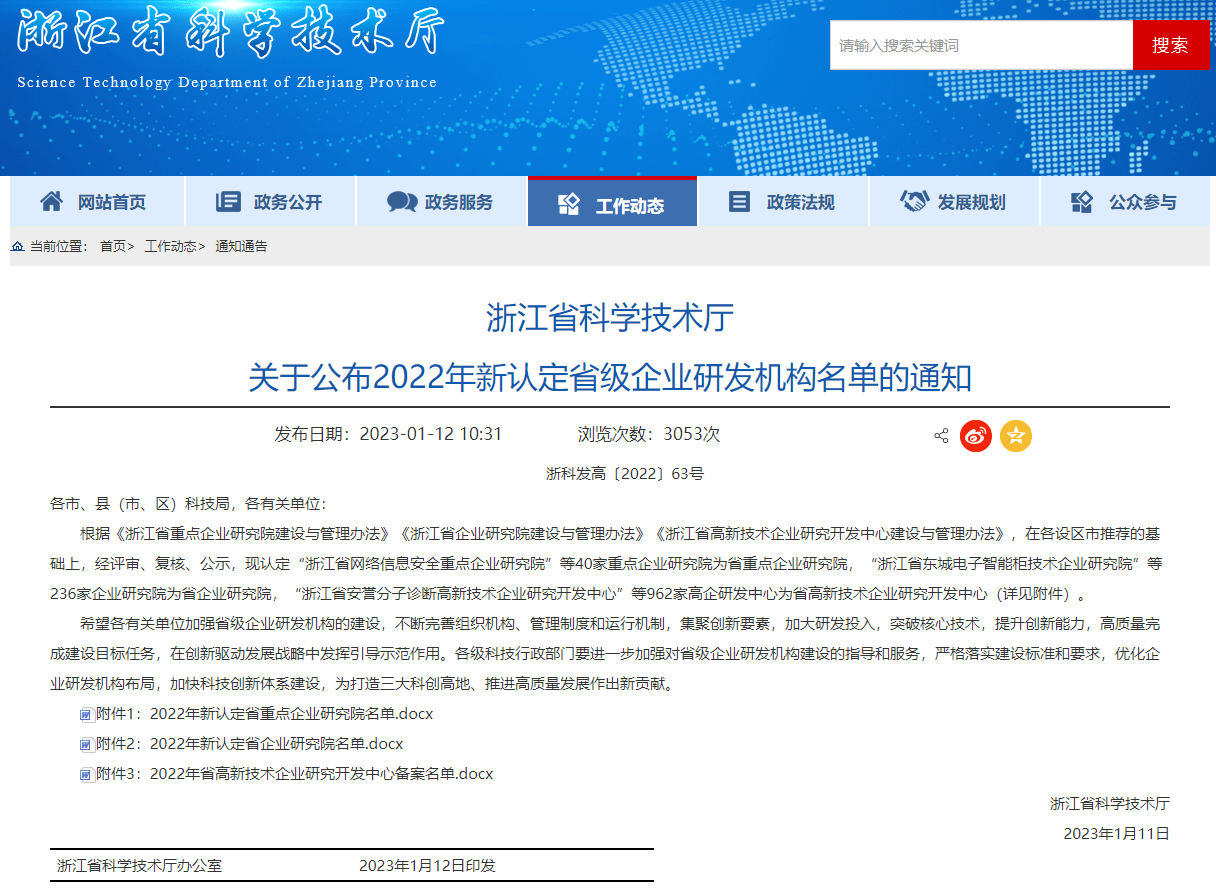Image resolution: width=1216 pixels, height=892 pixels.
Task: Open the 公众参与 navigation tab
Action: [x=1125, y=202]
